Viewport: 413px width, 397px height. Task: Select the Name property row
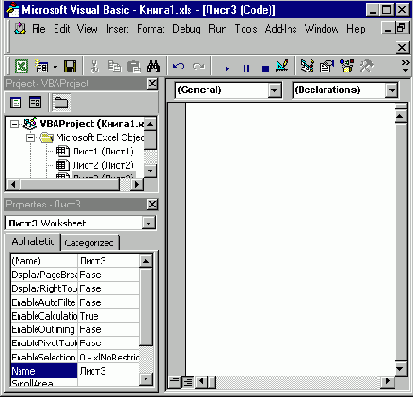tap(75, 371)
